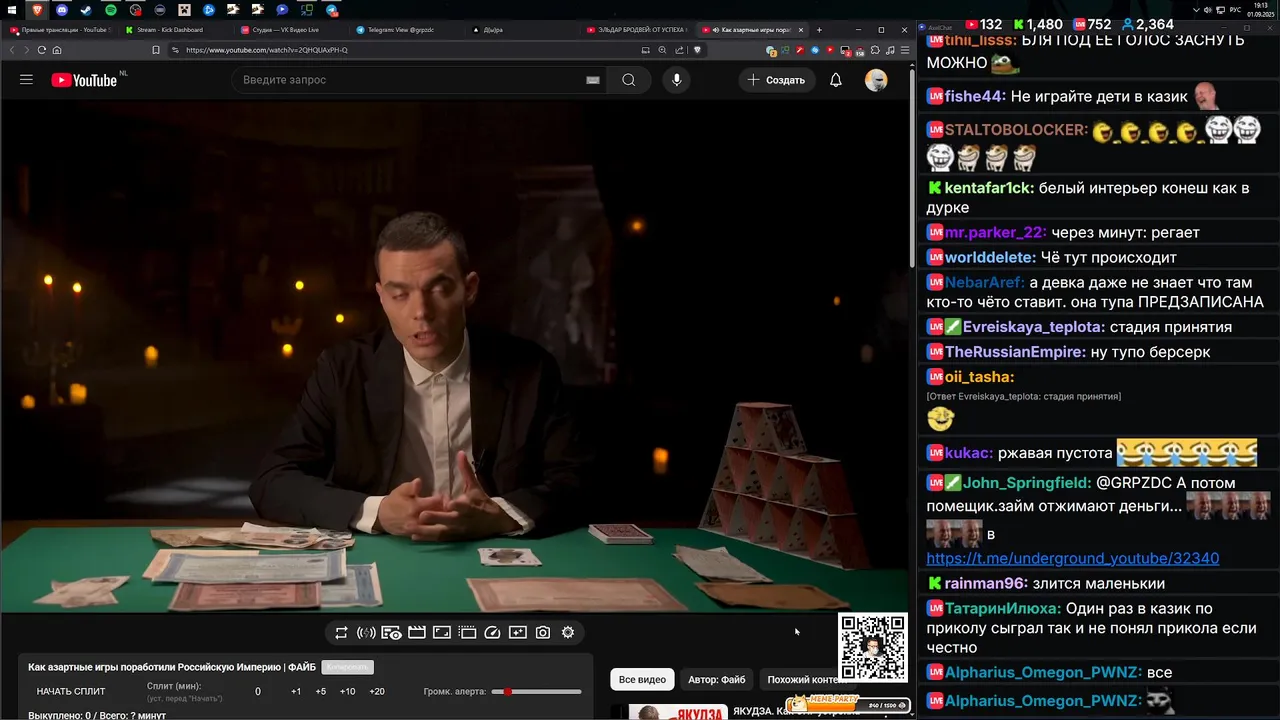Open a new browser tab
Image resolution: width=1280 pixels, height=720 pixels.
819,30
